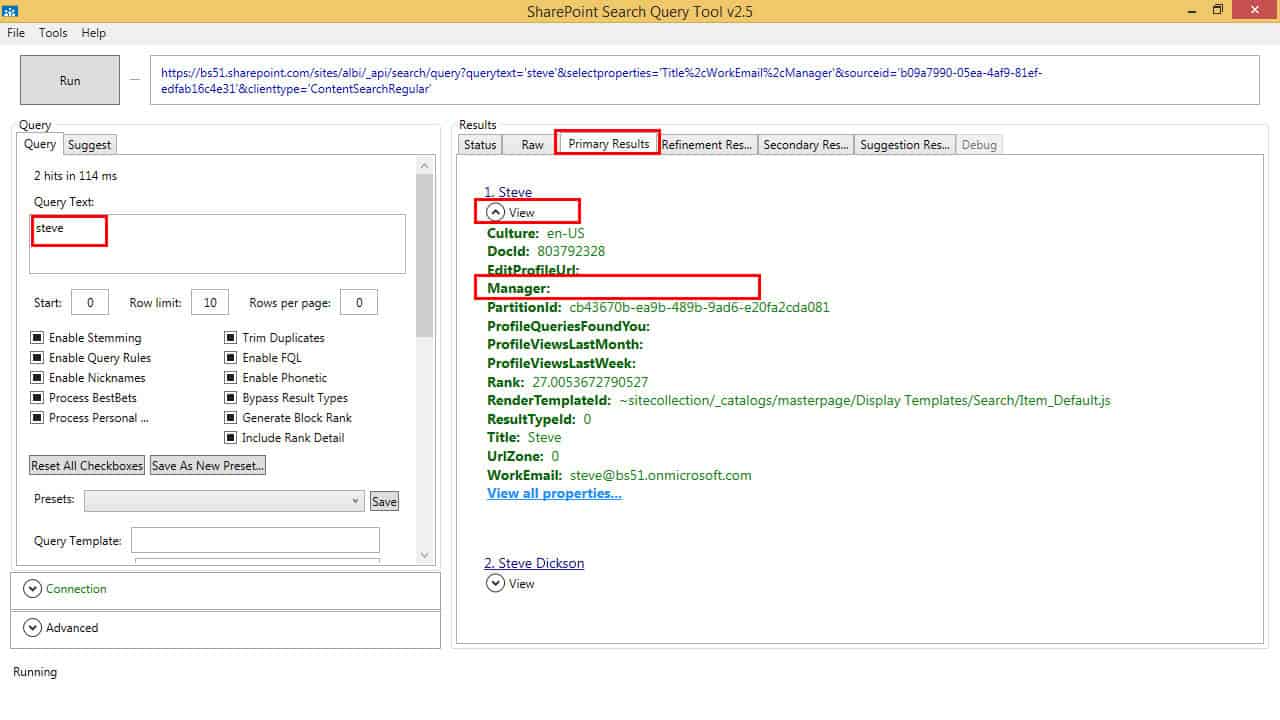Viewport: 1280px width, 720px height.
Task: Switch to the Suggest tab
Action: point(90,145)
